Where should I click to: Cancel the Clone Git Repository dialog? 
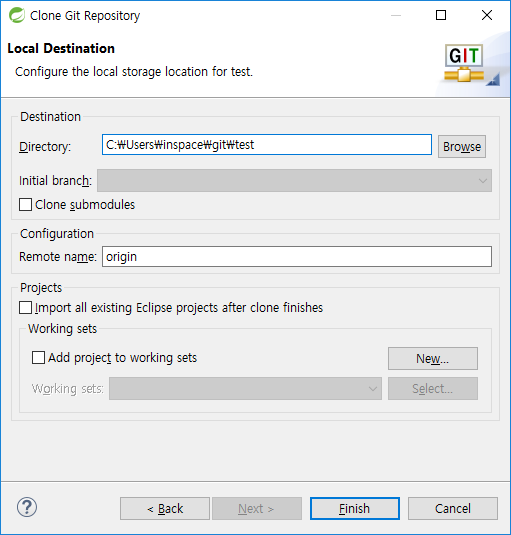click(x=453, y=508)
